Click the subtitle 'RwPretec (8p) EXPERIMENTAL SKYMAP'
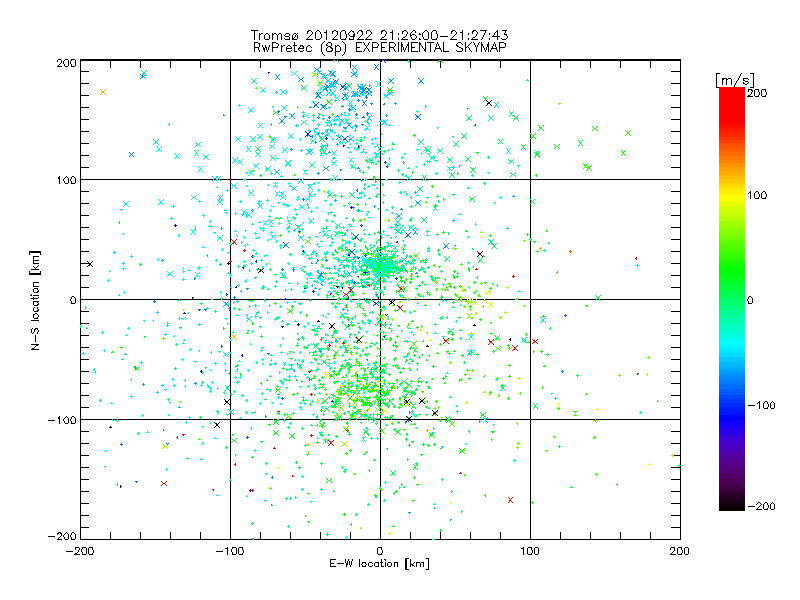This screenshot has height=600, width=800. coord(380,48)
